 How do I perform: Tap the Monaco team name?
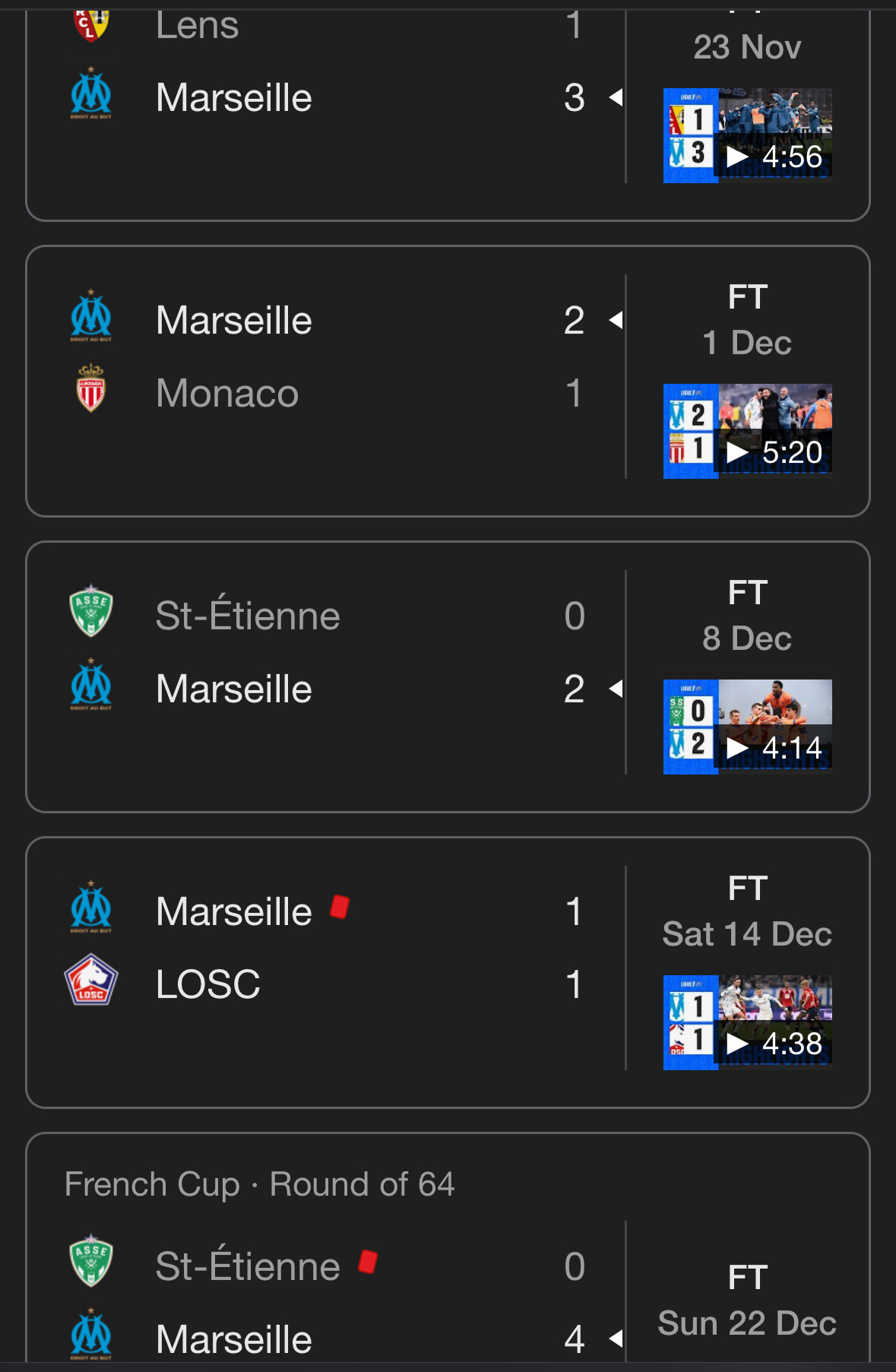coord(227,393)
